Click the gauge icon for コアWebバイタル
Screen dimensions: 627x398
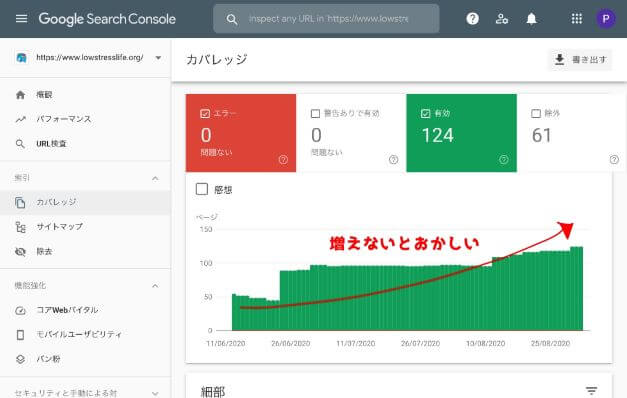pyautogui.click(x=20, y=310)
